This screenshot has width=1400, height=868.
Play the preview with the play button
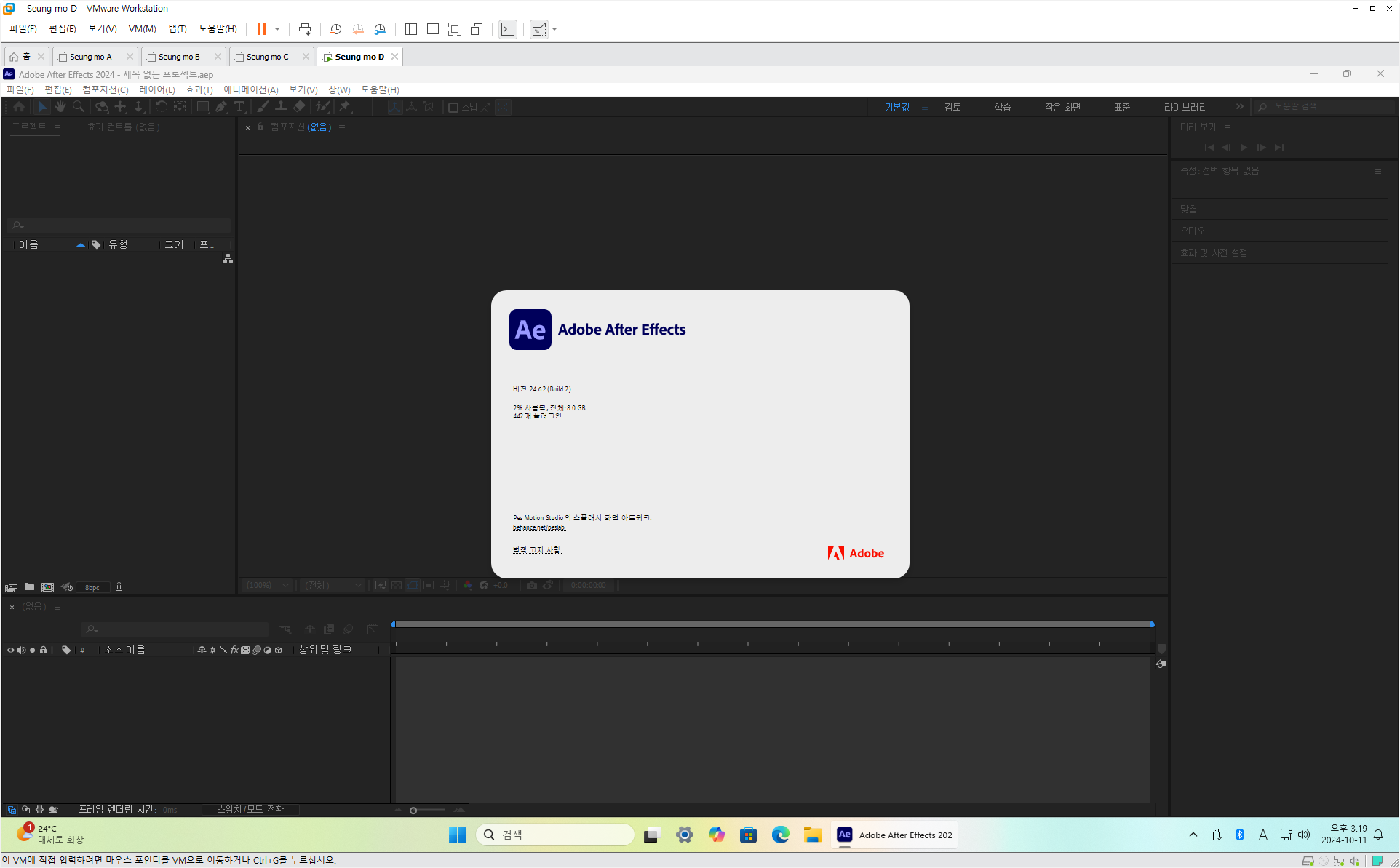(1244, 147)
